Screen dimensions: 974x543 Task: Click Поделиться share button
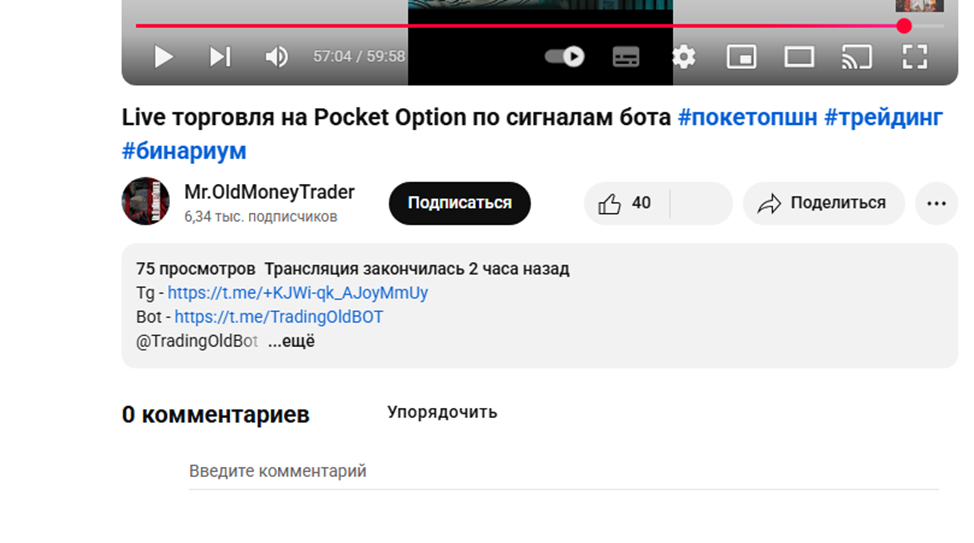tap(823, 203)
